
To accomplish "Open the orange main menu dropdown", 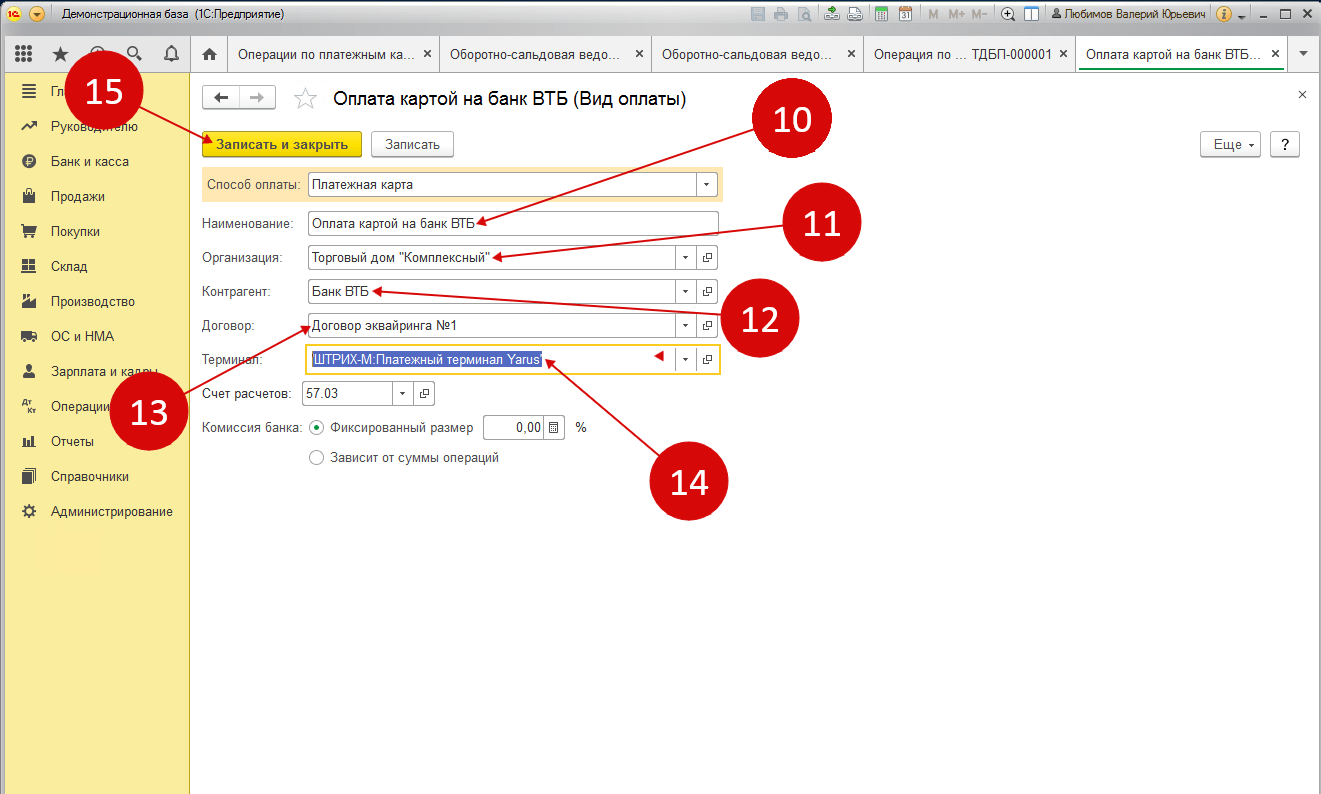I will click(x=37, y=14).
